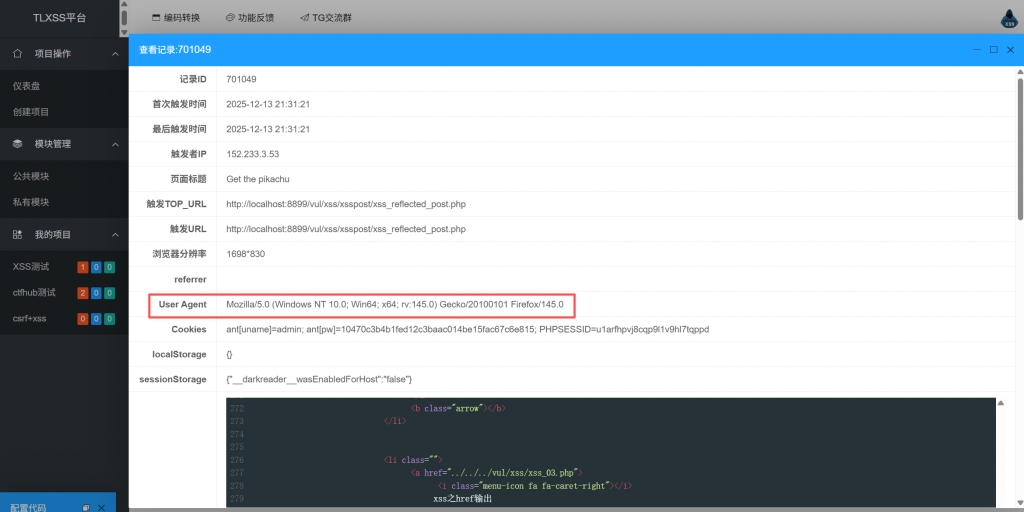Click the red badge 2 of ctfhub测试
Screen dimensions: 1024x512
(x=83, y=293)
